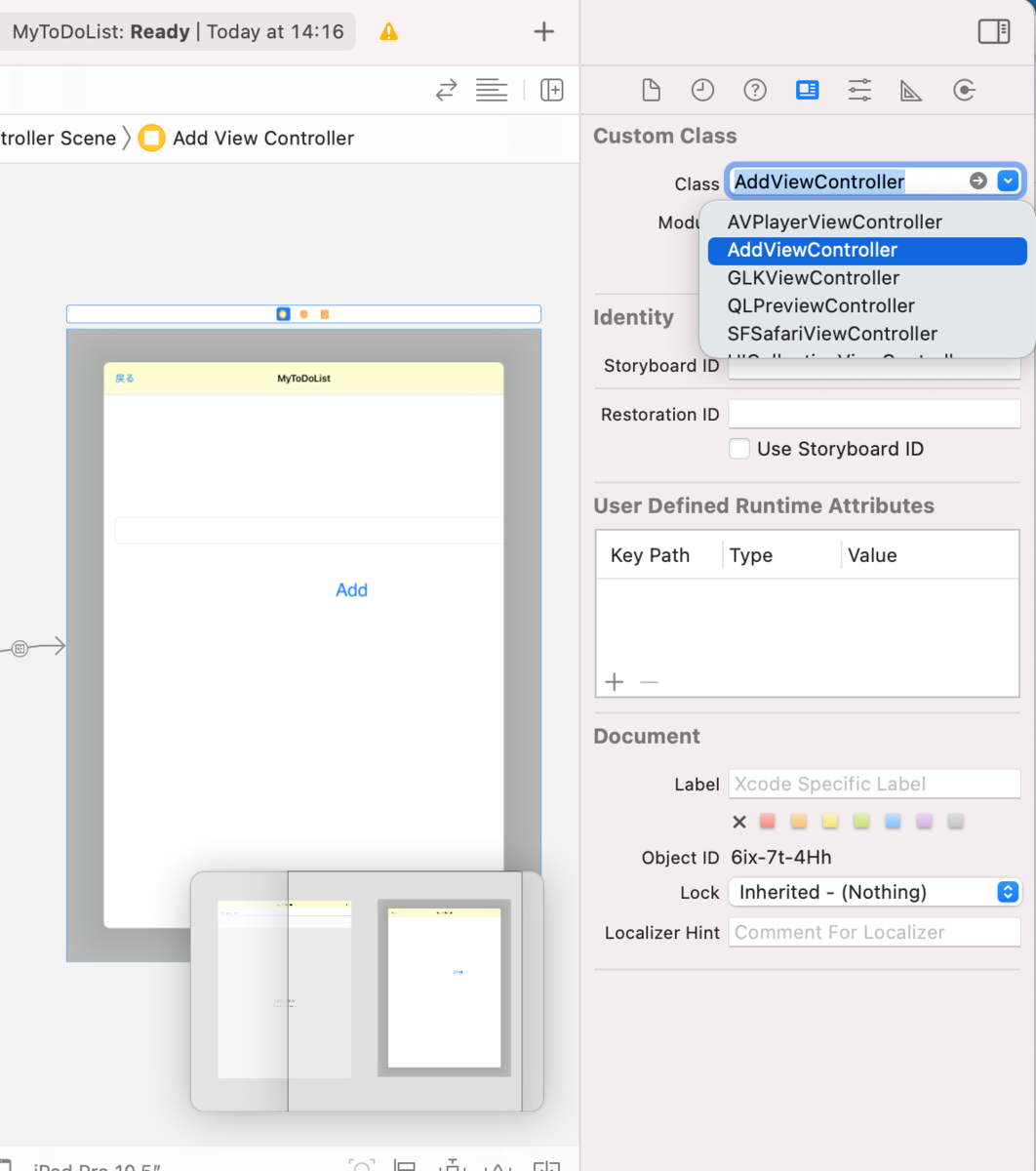The height and width of the screenshot is (1171, 1036).
Task: Add a new editor pane on the right
Action: pos(552,91)
